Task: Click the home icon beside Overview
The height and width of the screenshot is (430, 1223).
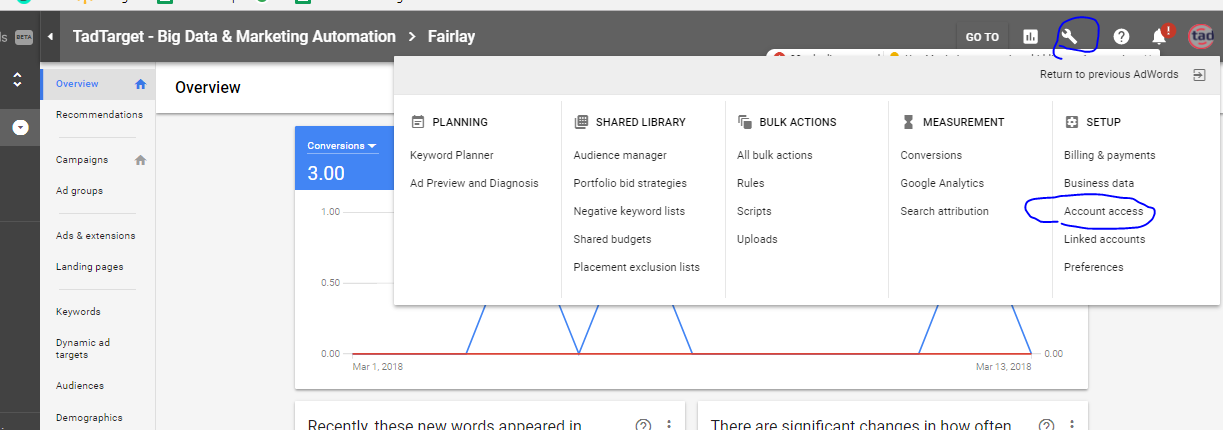Action: tap(140, 84)
